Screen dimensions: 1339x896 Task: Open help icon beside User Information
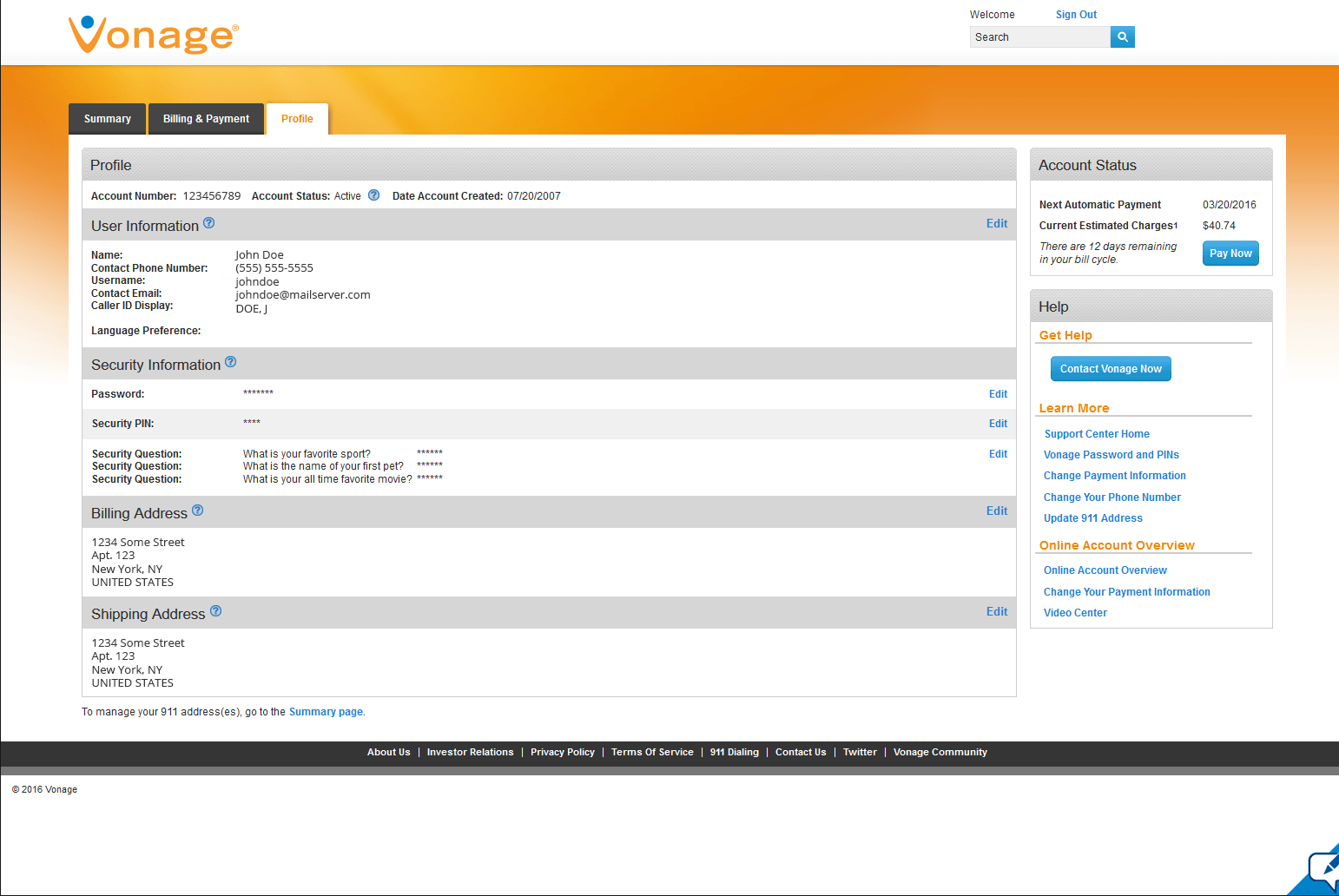click(209, 223)
